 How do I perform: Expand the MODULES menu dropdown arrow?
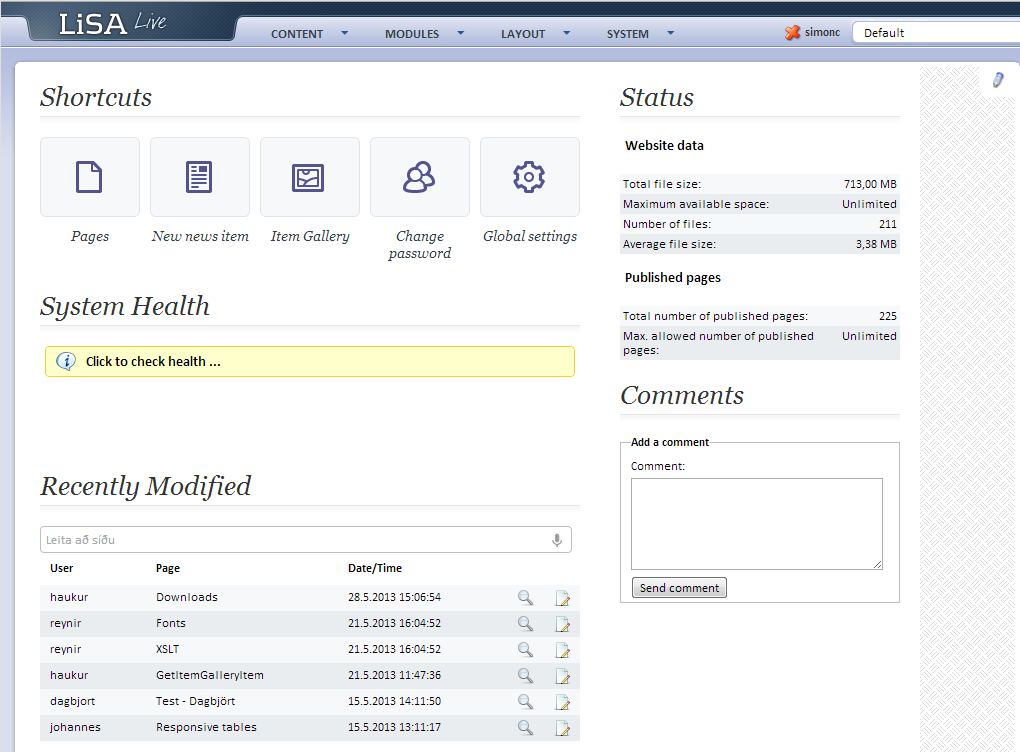click(461, 33)
